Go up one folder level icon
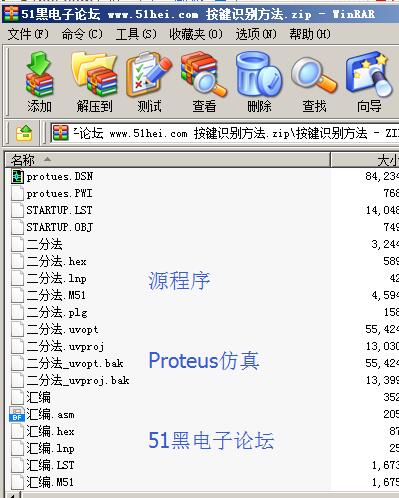 point(24,133)
